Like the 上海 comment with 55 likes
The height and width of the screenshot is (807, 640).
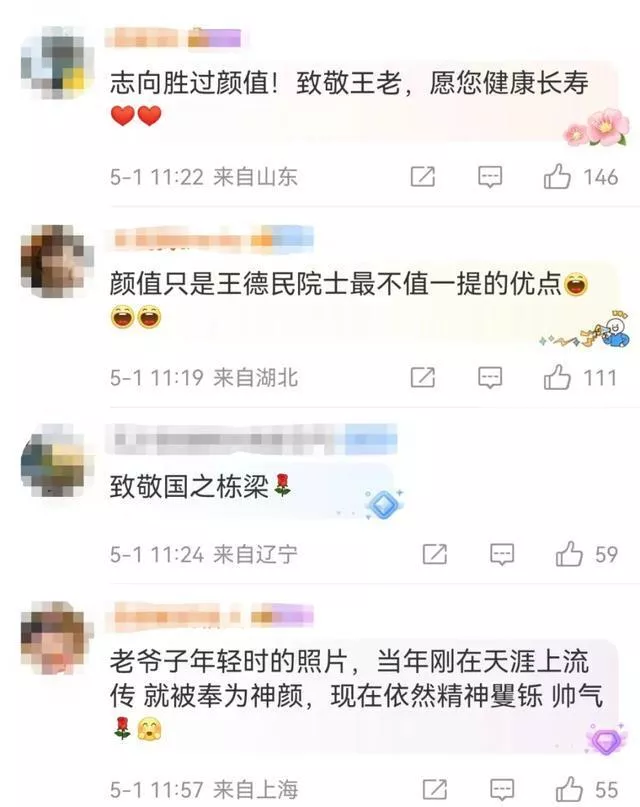coord(569,789)
